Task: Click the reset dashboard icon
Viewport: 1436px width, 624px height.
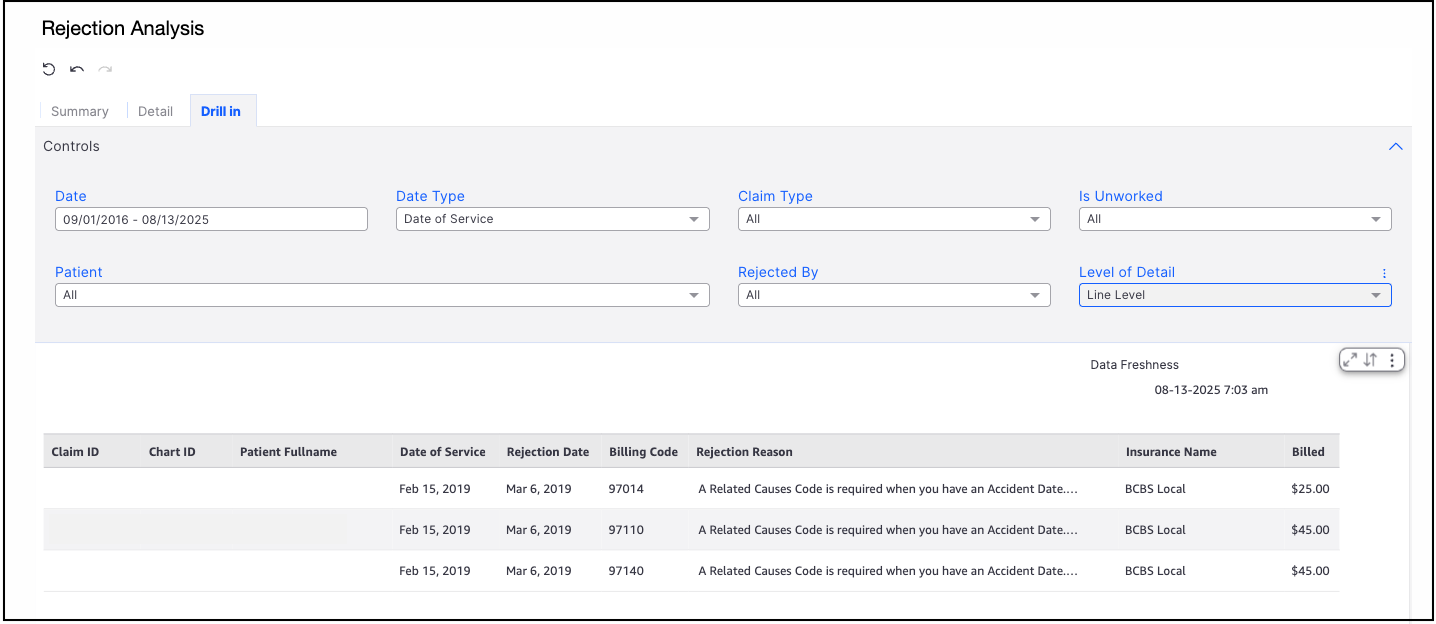Action: pyautogui.click(x=49, y=69)
